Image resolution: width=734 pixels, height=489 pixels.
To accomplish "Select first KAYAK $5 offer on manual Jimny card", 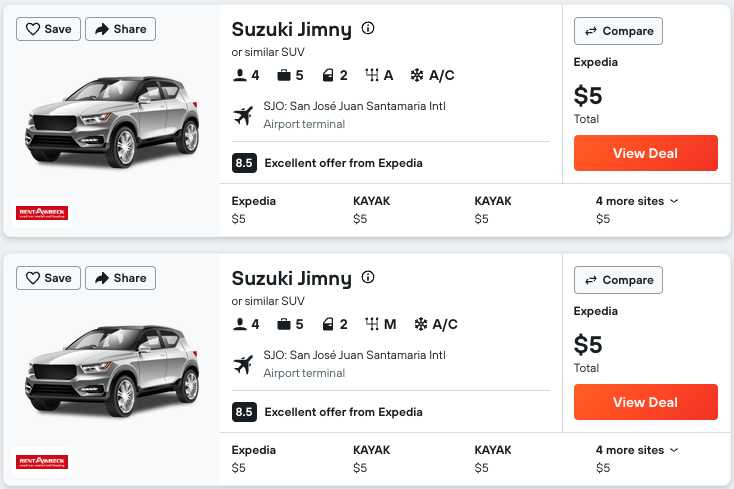I will (x=372, y=459).
